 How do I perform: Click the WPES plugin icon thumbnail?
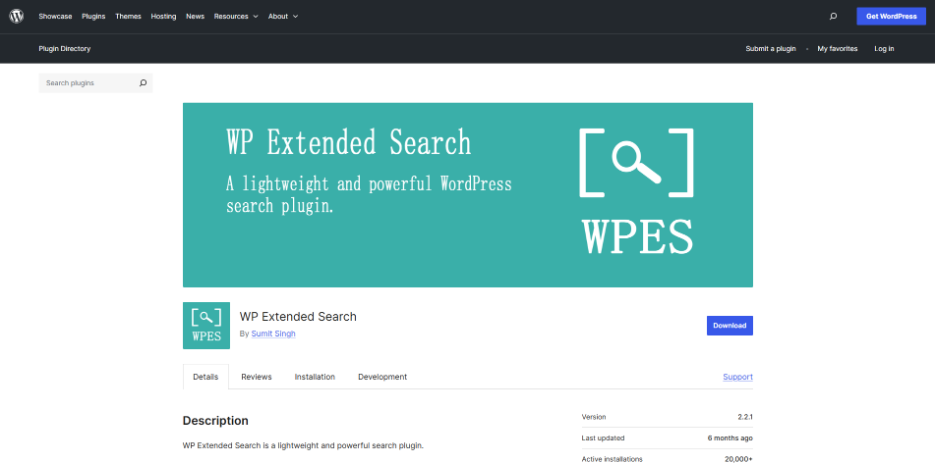click(x=206, y=325)
